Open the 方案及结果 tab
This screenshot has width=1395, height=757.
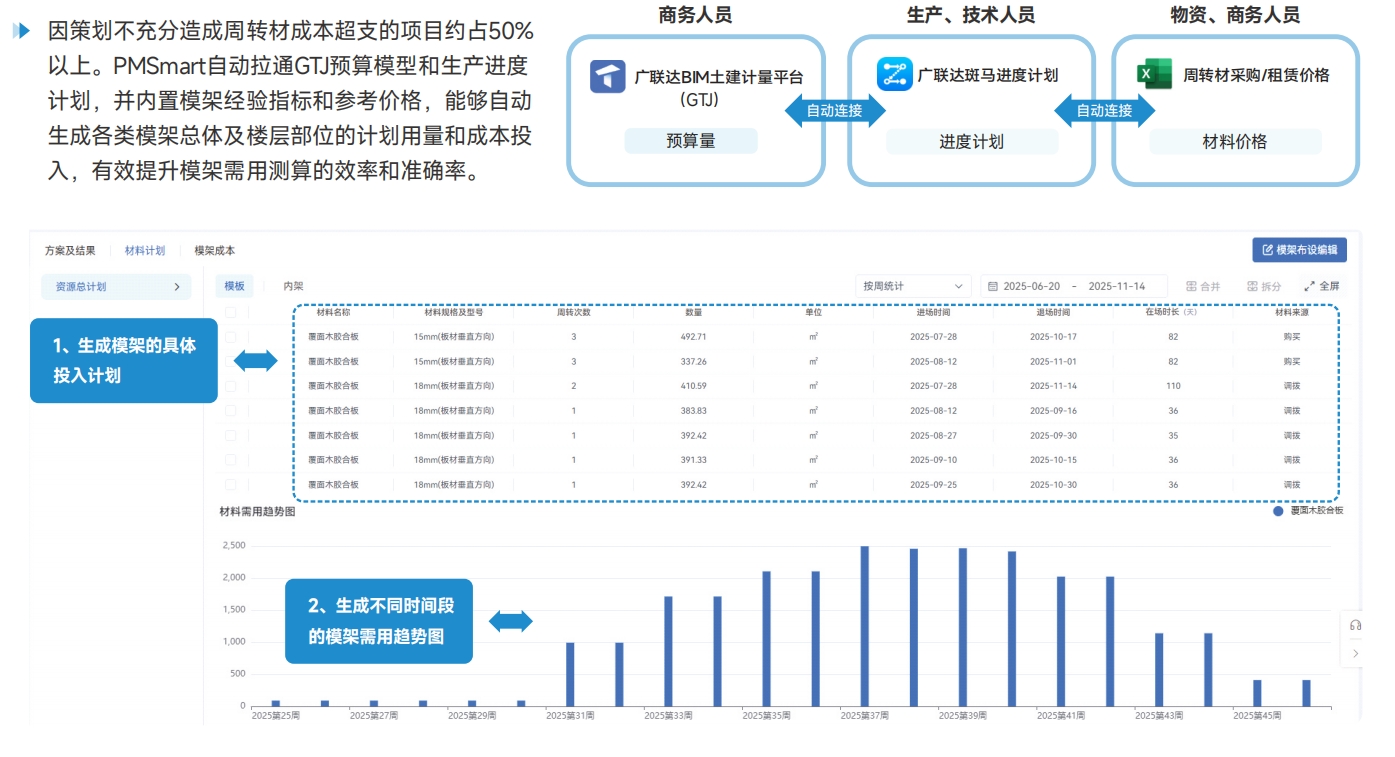pyautogui.click(x=70, y=251)
